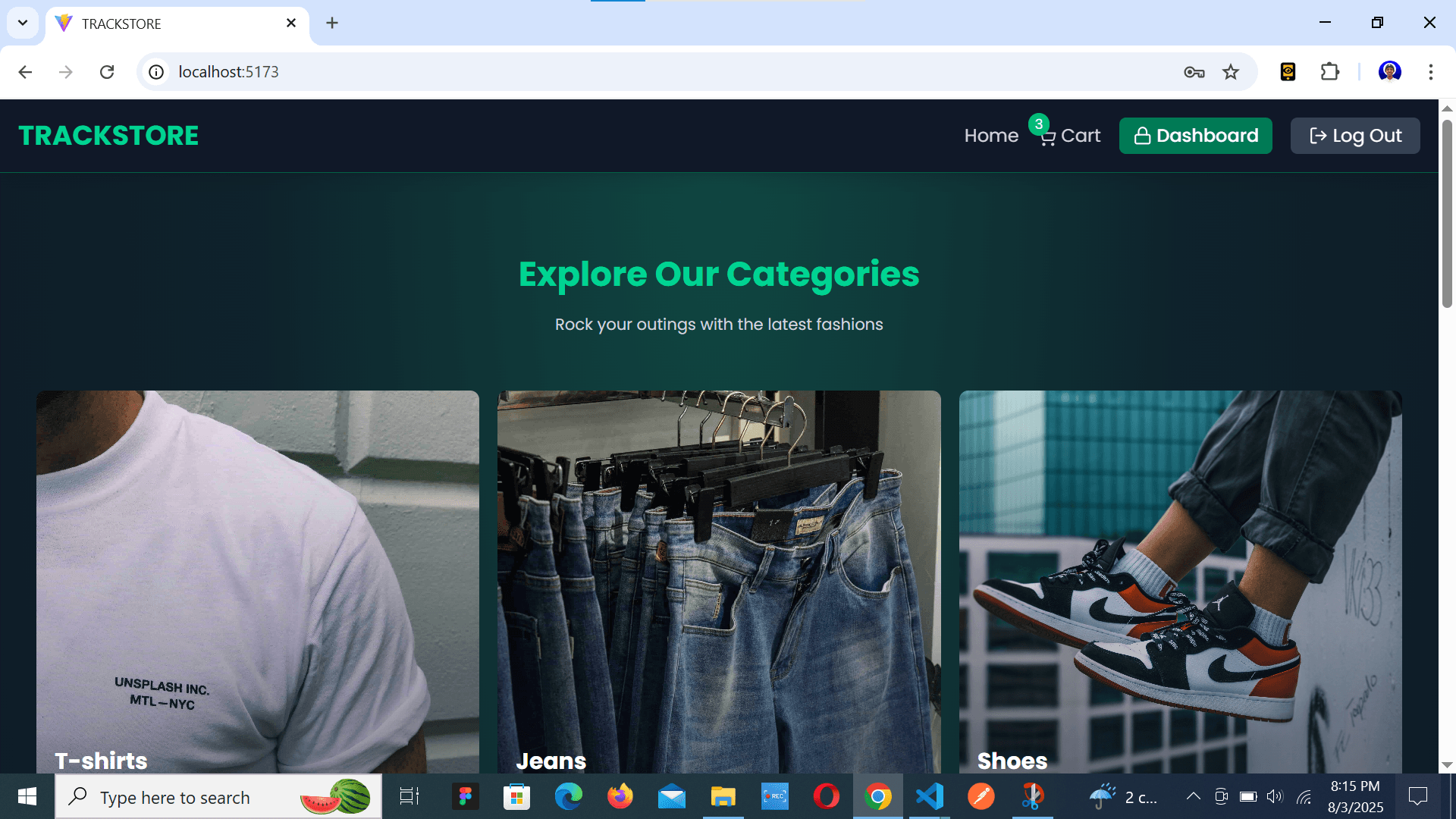Open the volume control icon
1456x819 pixels.
tap(1275, 796)
